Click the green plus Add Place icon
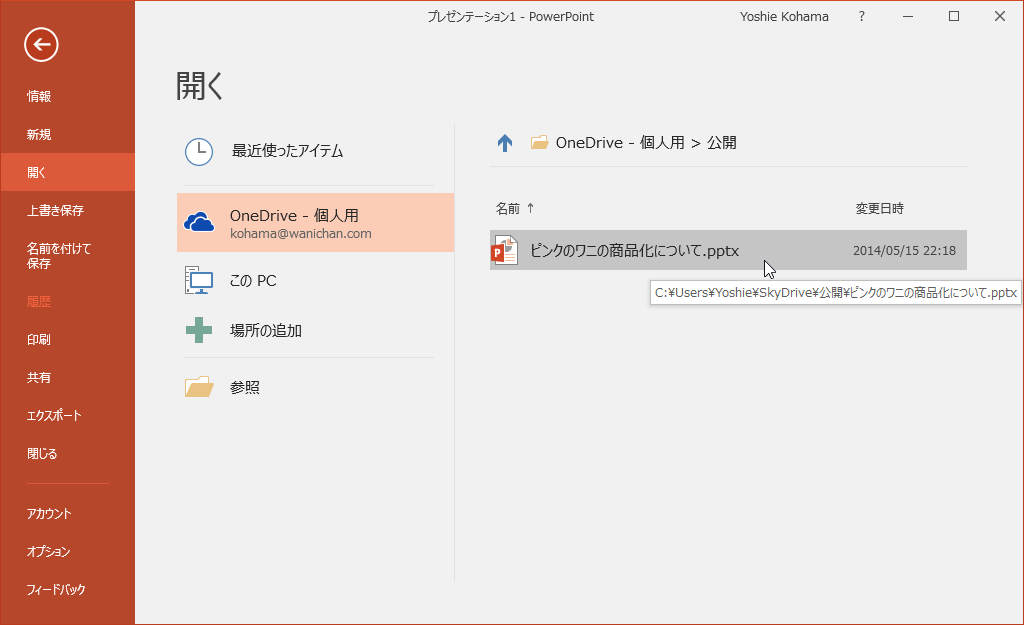Viewport: 1024px width, 625px height. click(199, 330)
